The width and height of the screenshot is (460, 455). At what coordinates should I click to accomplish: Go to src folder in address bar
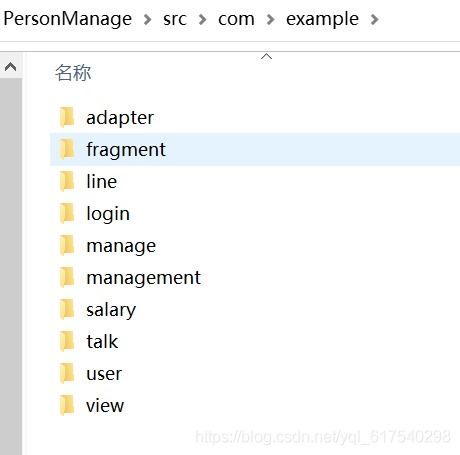tap(175, 19)
